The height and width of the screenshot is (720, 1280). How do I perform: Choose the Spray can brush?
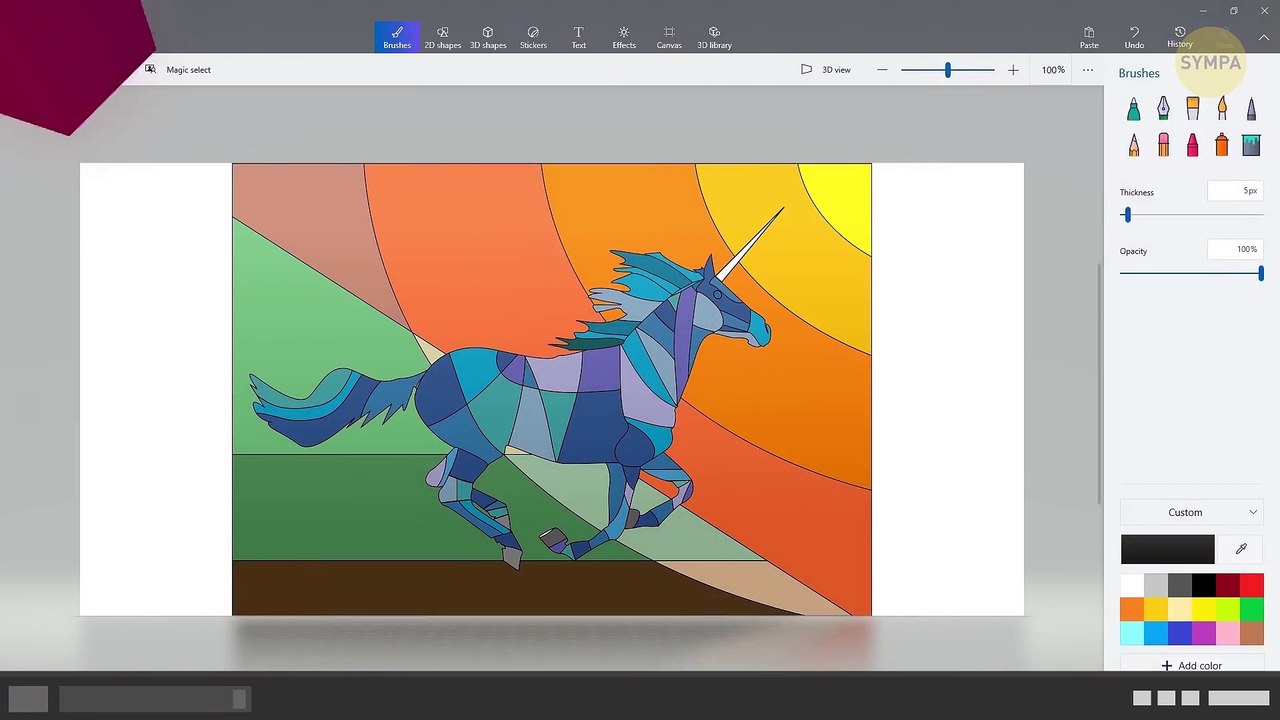point(1221,146)
